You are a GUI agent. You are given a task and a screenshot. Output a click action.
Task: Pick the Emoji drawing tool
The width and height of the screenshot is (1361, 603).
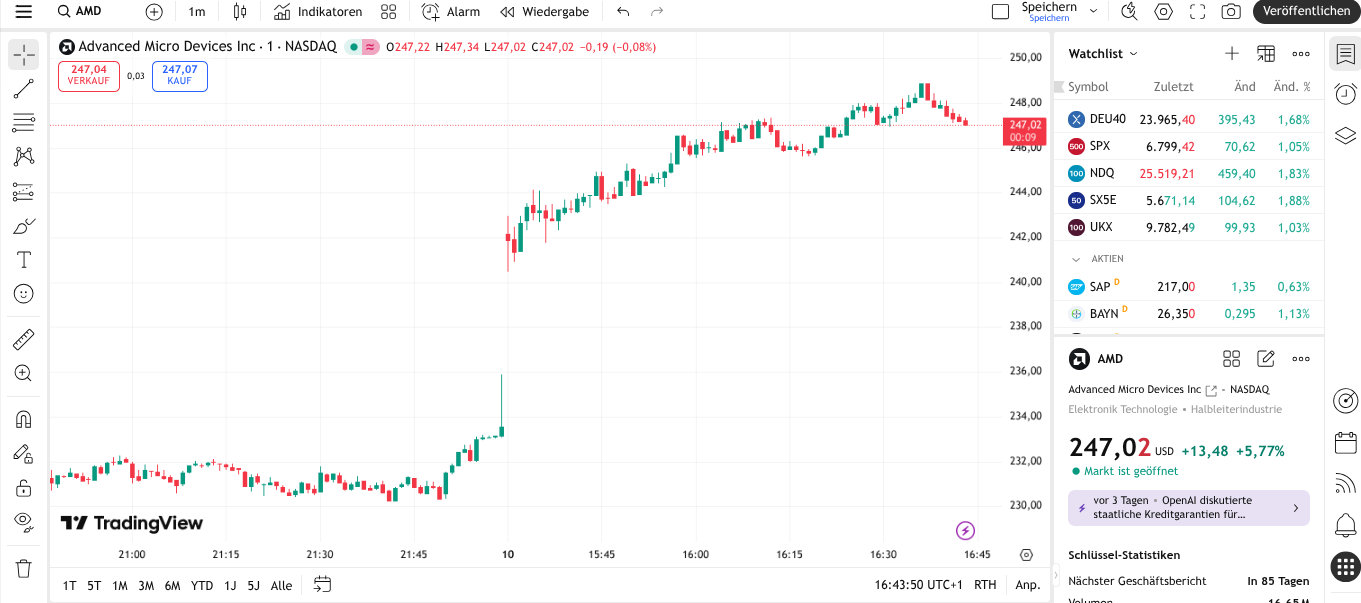tap(22, 293)
